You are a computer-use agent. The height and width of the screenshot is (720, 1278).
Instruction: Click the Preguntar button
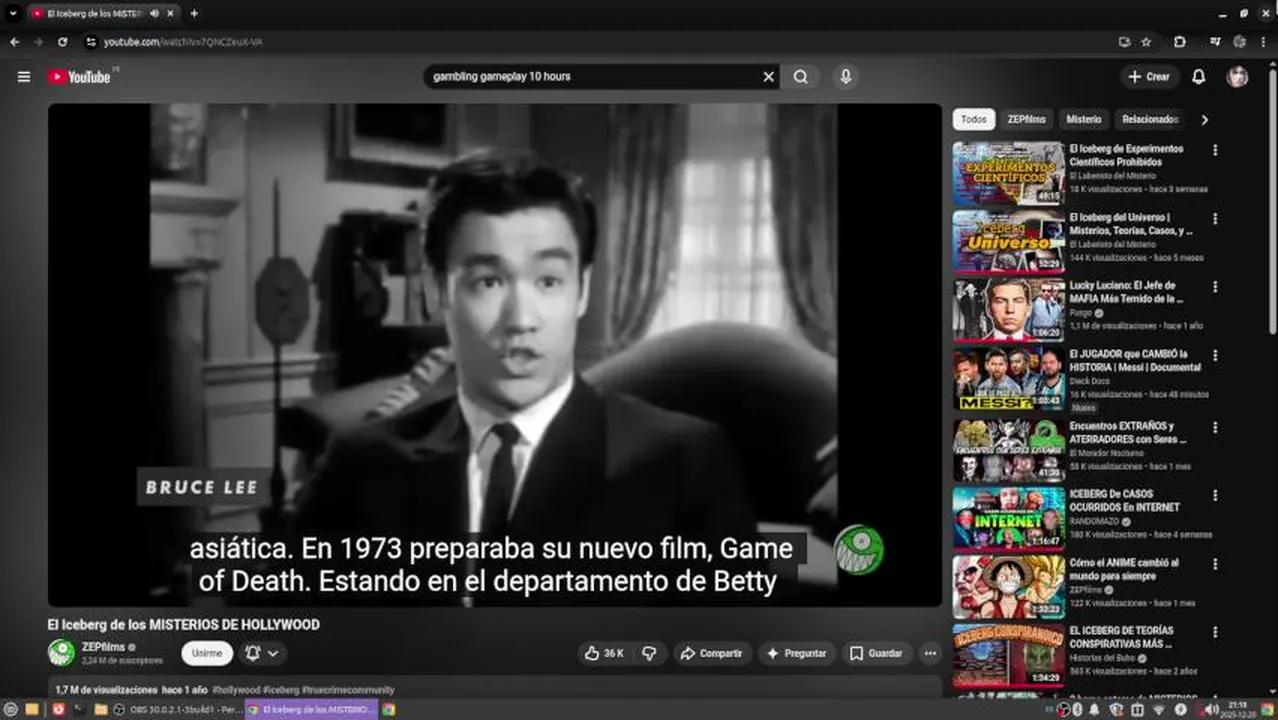[796, 653]
